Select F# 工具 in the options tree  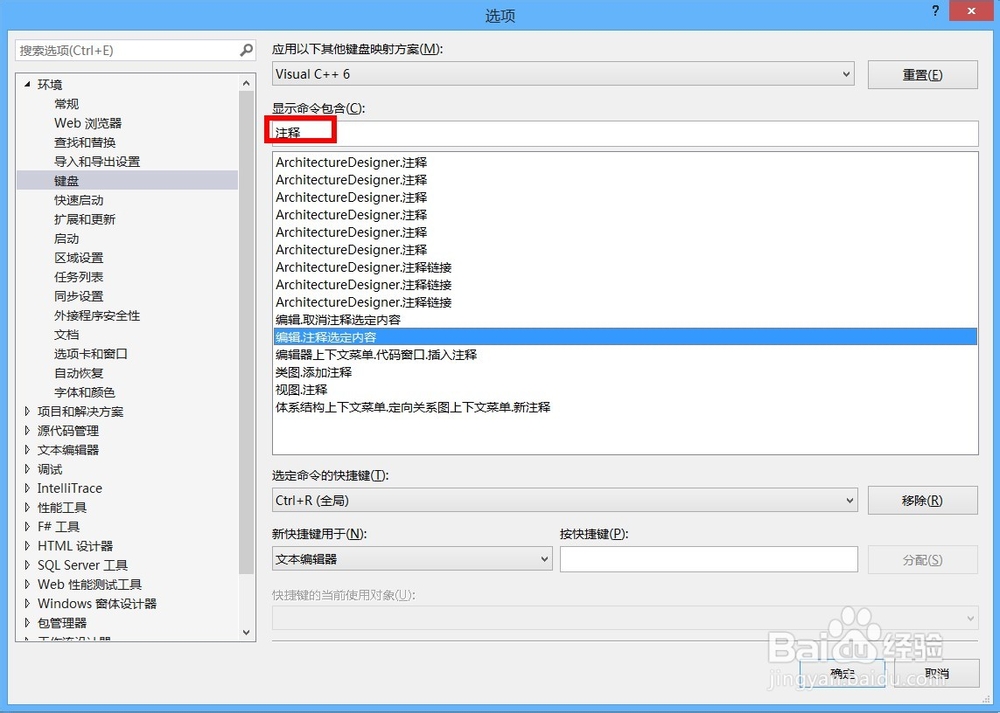(58, 527)
